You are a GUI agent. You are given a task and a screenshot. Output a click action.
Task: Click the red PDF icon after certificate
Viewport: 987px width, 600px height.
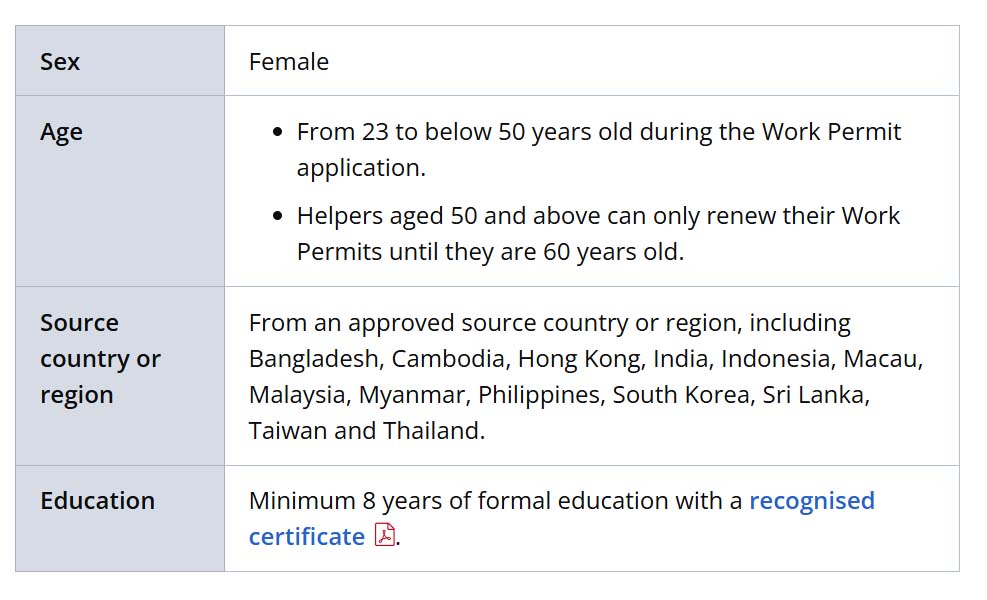pos(385,535)
